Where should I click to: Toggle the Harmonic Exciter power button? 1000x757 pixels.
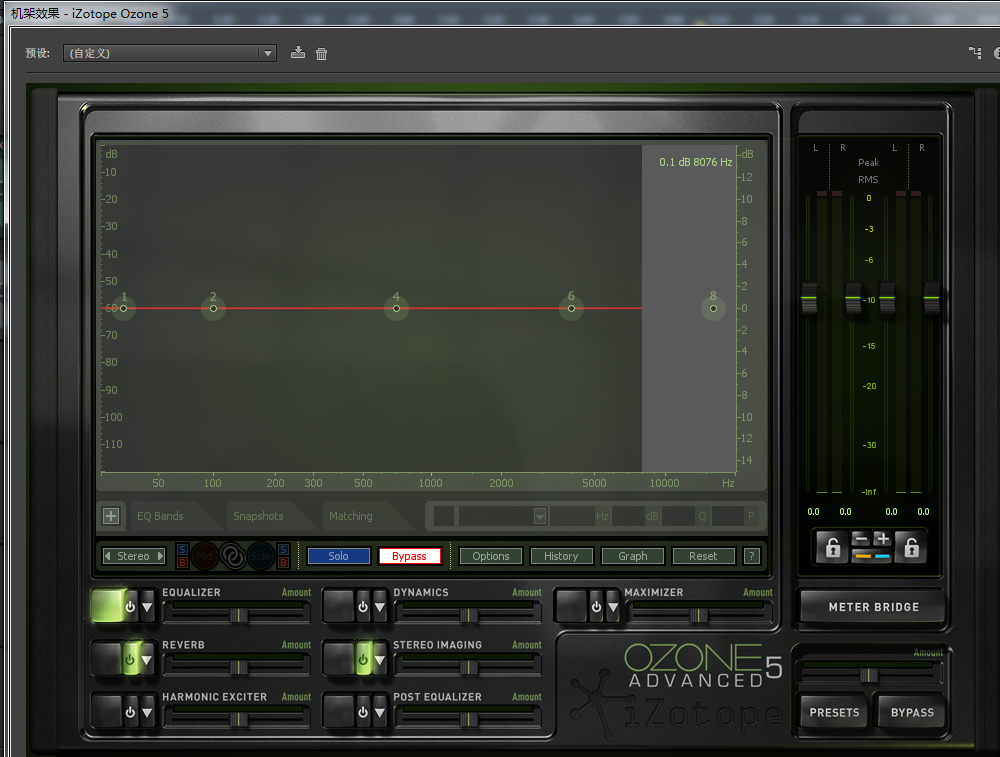tap(131, 712)
